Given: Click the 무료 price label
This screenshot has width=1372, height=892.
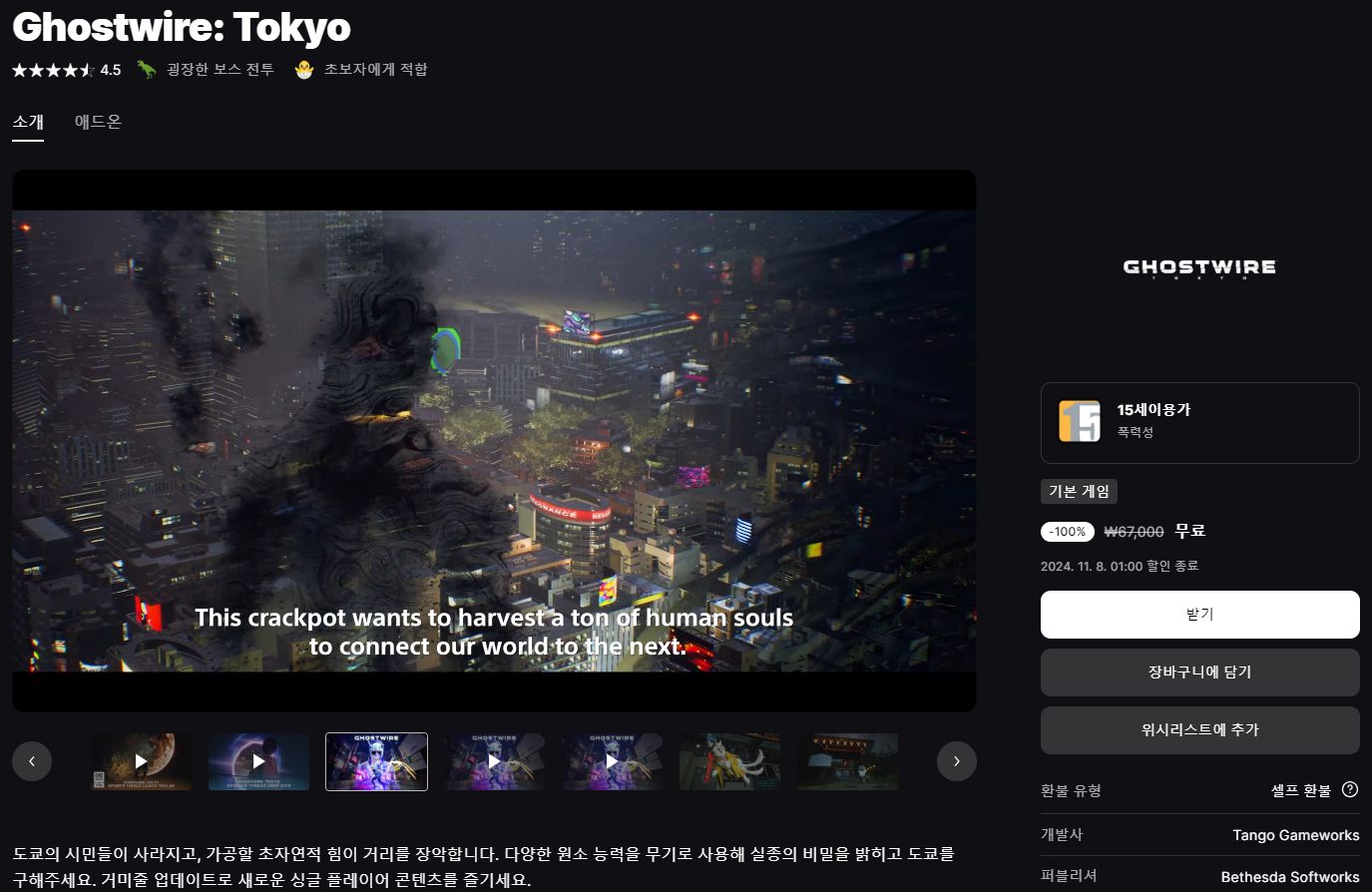Looking at the screenshot, I should click(1189, 531).
